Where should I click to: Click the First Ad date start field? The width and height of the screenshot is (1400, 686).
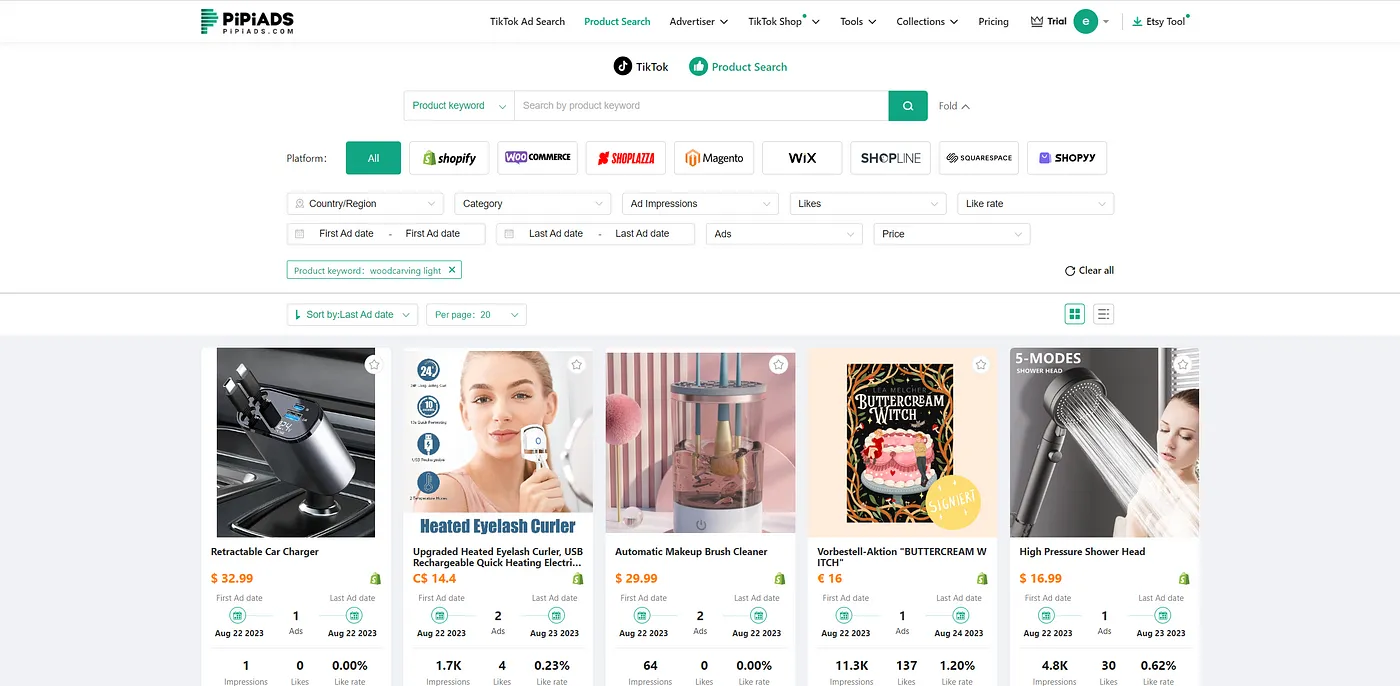point(346,234)
